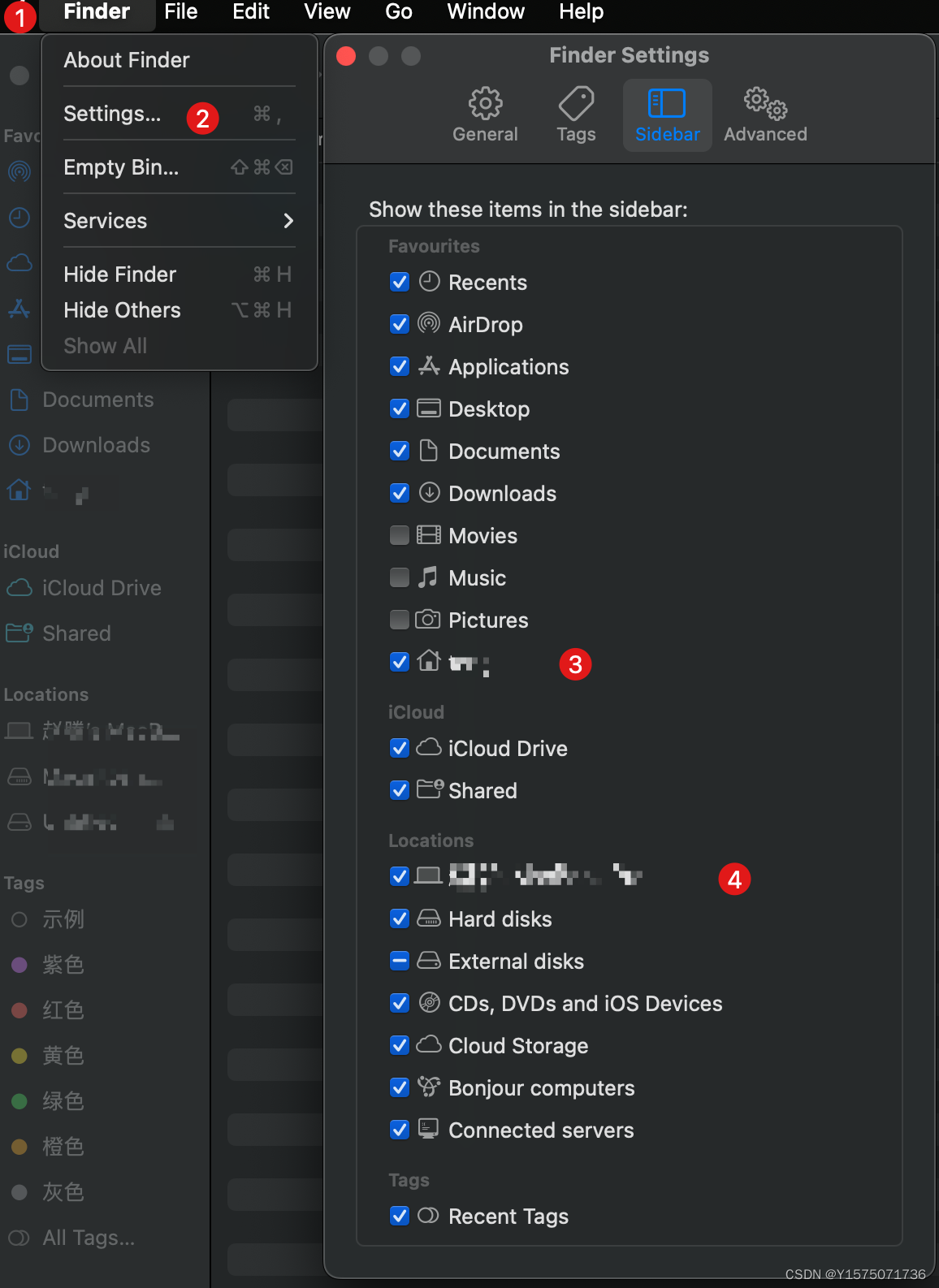Enable the Movies checkbox

tap(400, 535)
